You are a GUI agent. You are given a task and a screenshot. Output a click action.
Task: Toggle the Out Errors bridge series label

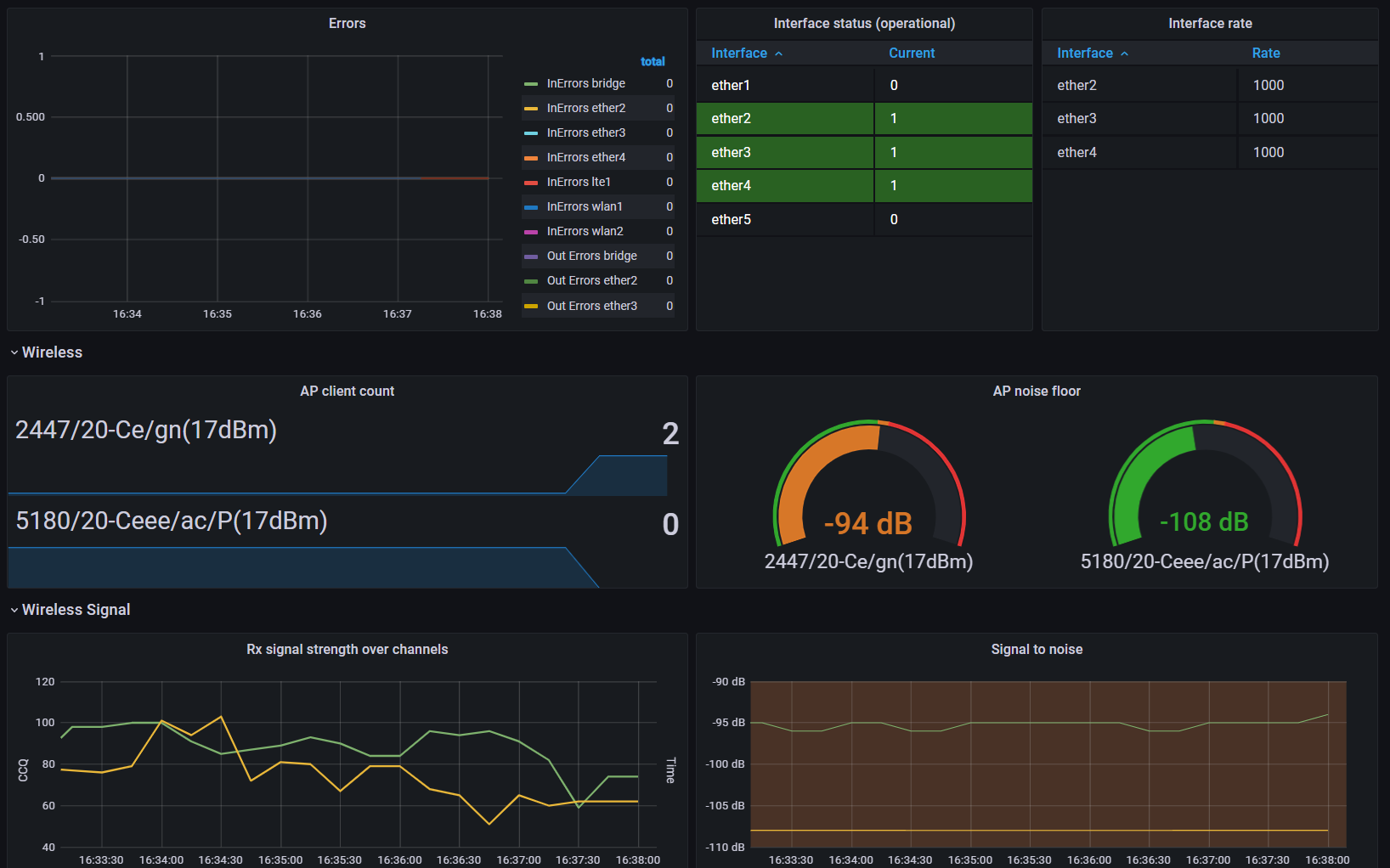pos(591,256)
